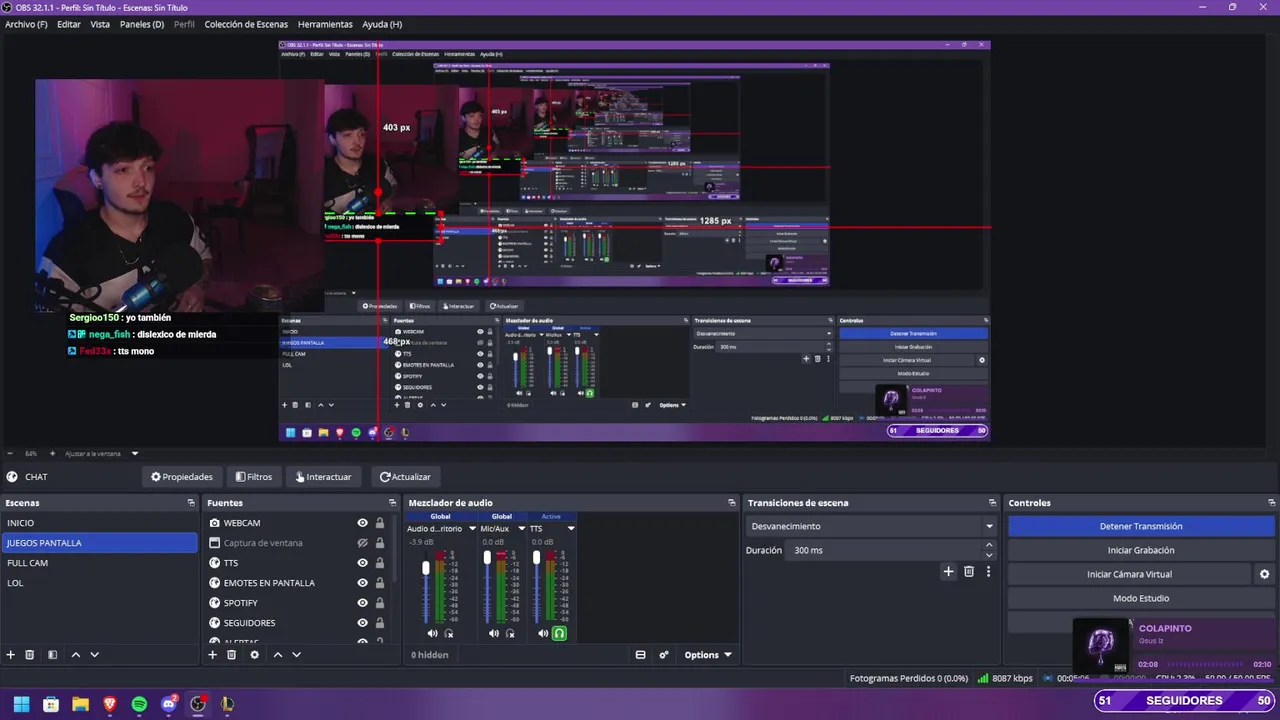Move selected scene up

[75, 655]
